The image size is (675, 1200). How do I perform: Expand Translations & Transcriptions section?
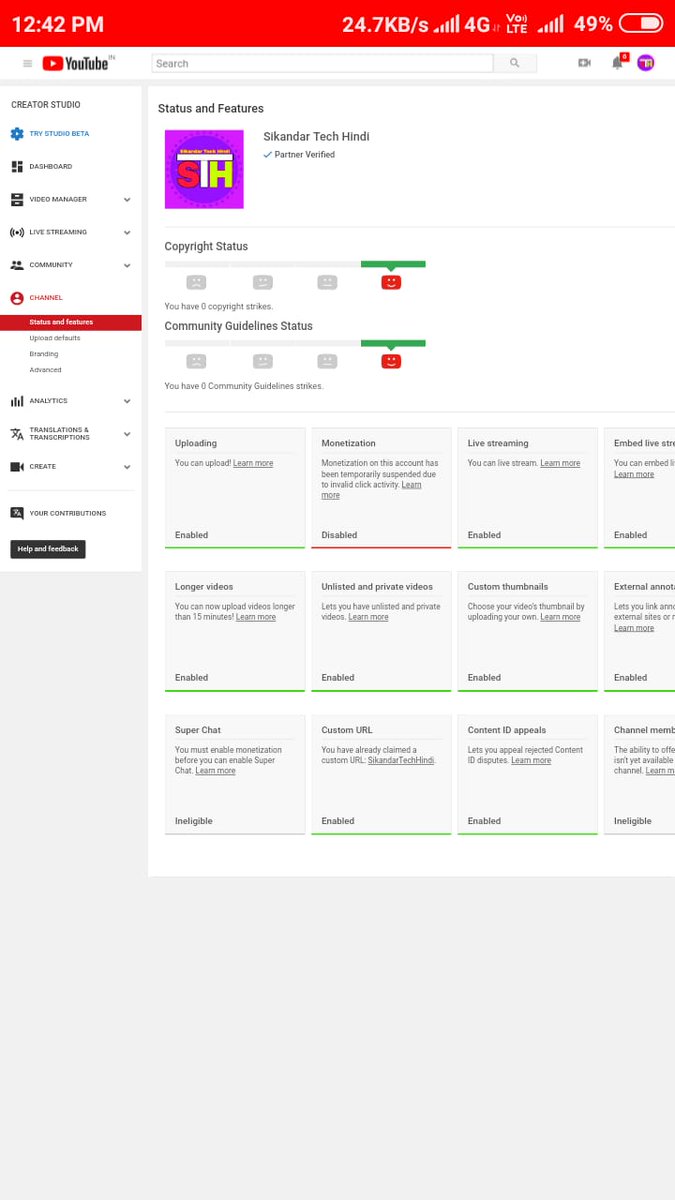(x=127, y=434)
